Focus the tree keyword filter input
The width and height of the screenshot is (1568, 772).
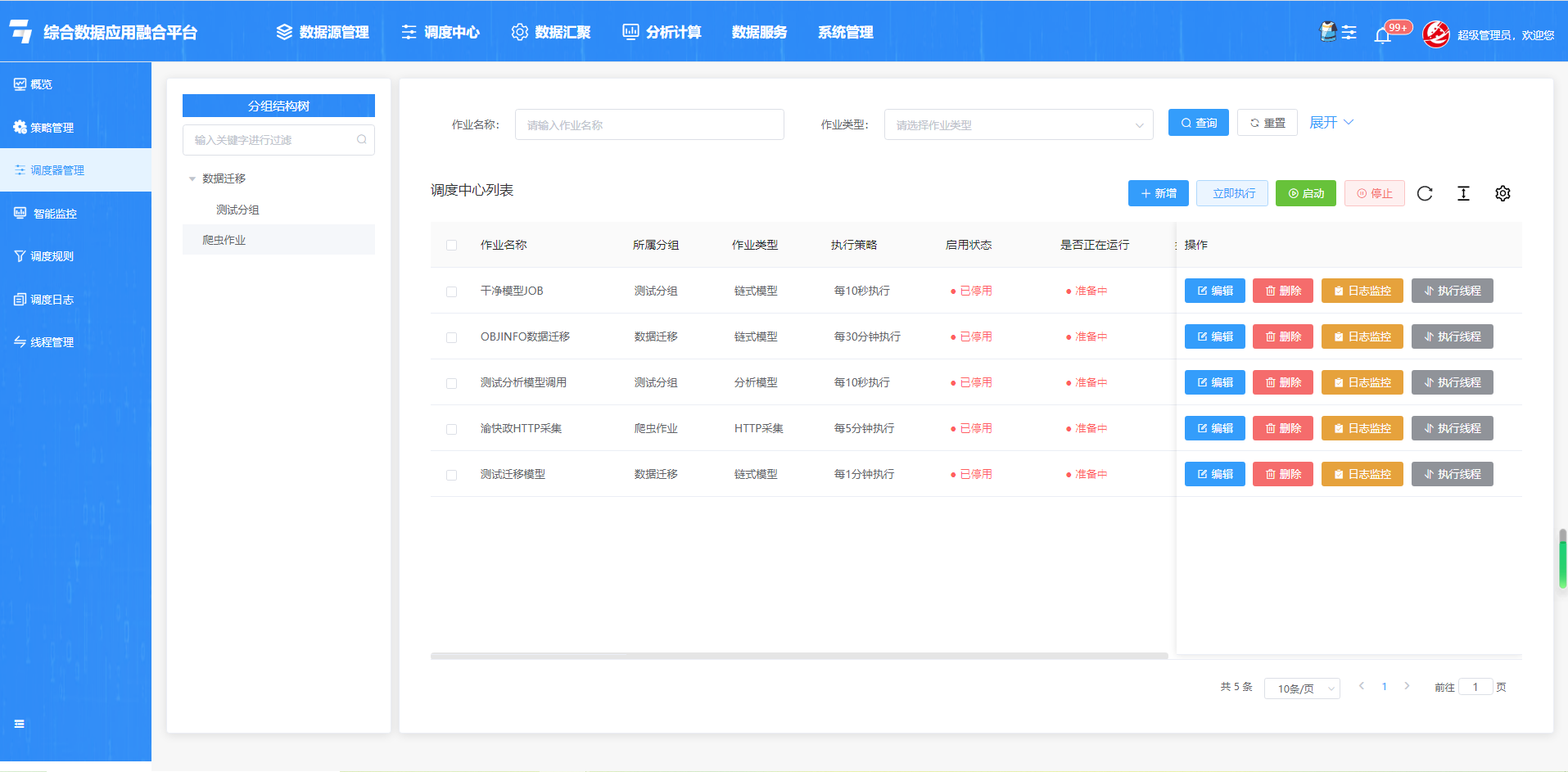(x=278, y=140)
